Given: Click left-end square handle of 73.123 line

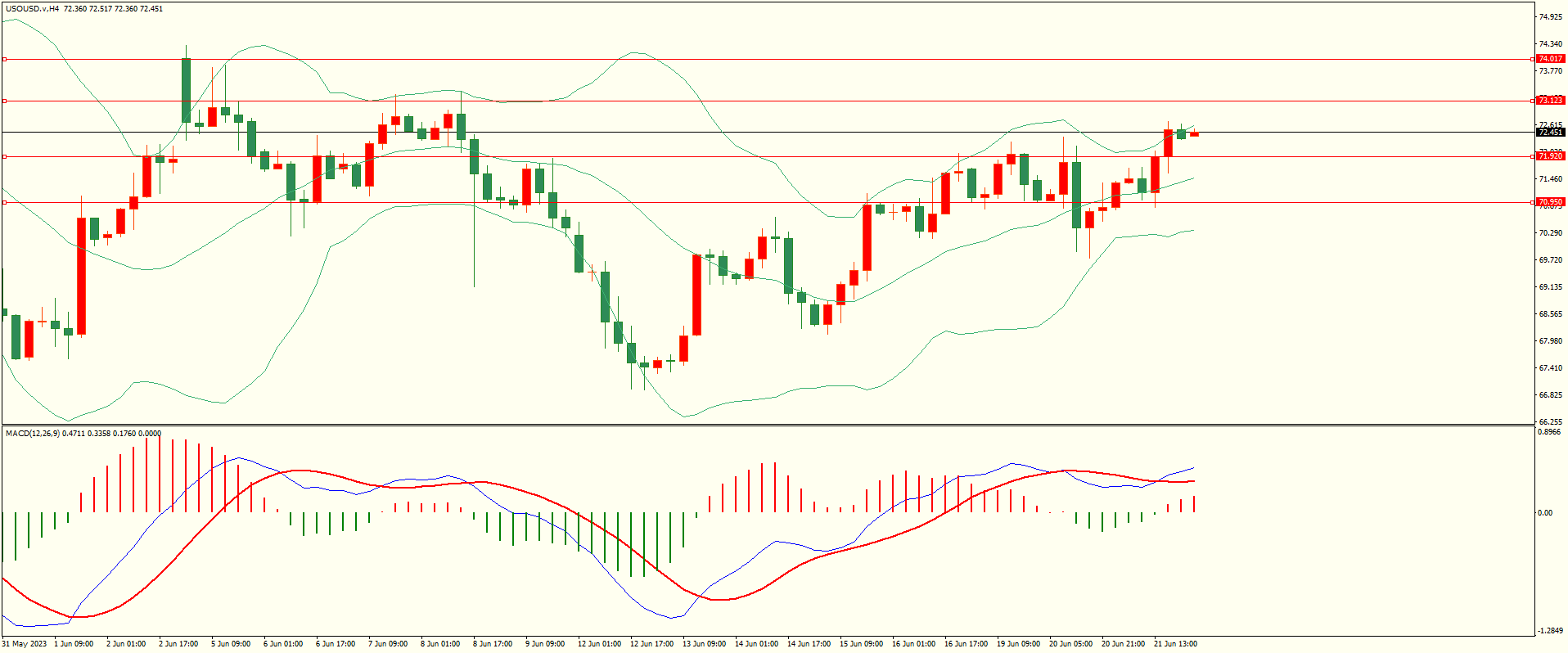Looking at the screenshot, I should 4,101.
